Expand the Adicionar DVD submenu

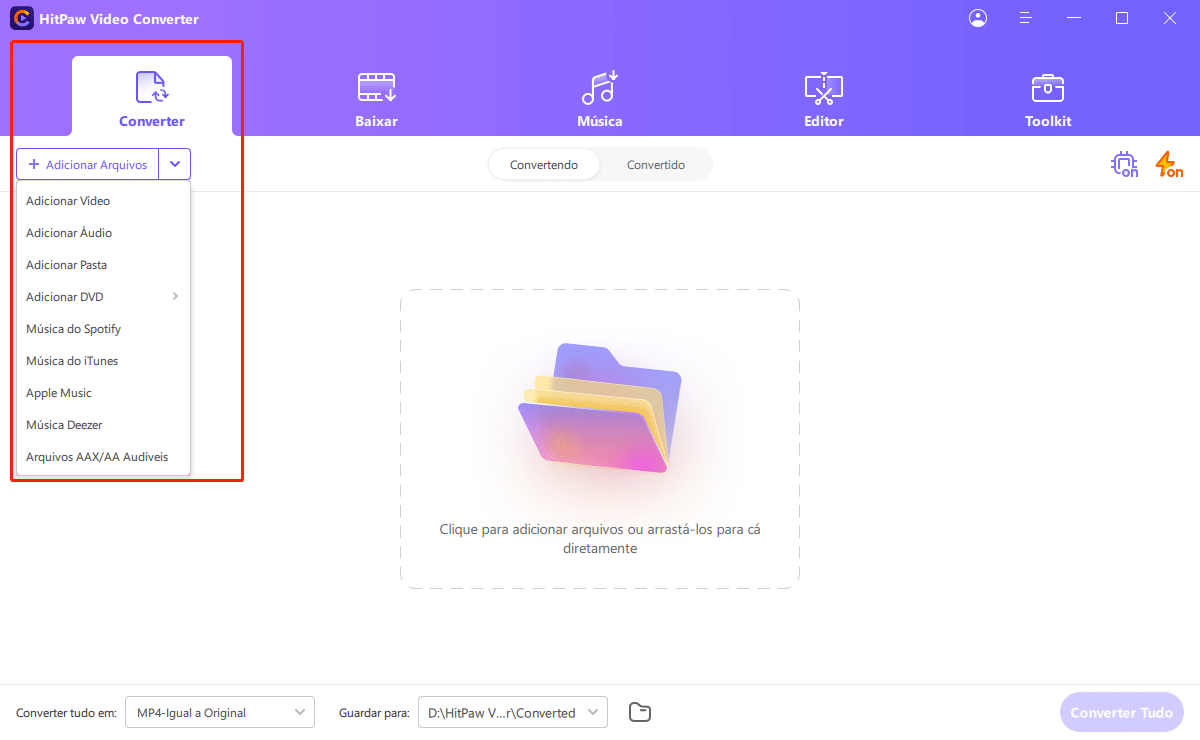point(103,297)
